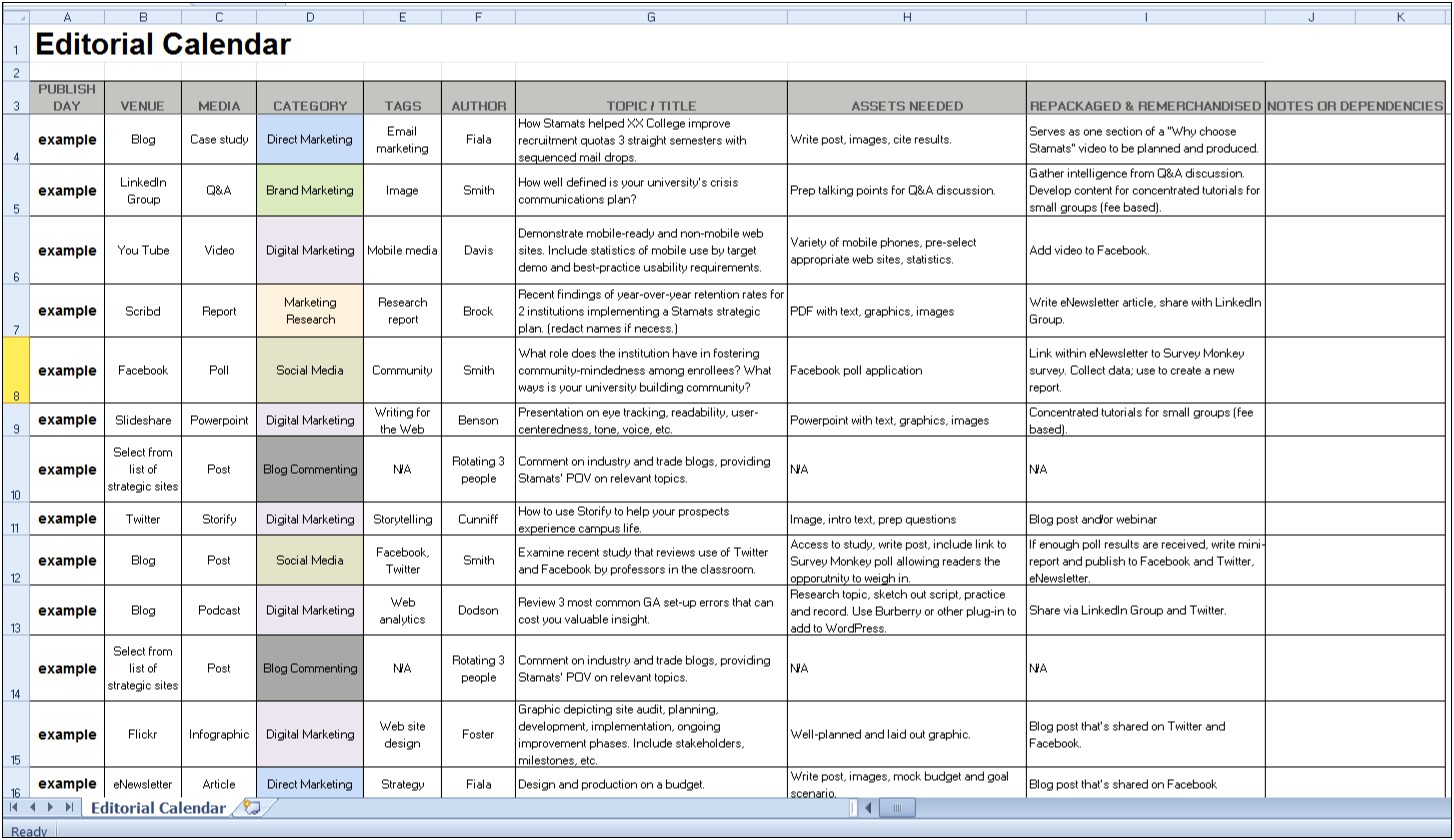Click the Editorial Calendar title cell
This screenshot has height=840, width=1454.
pos(162,44)
